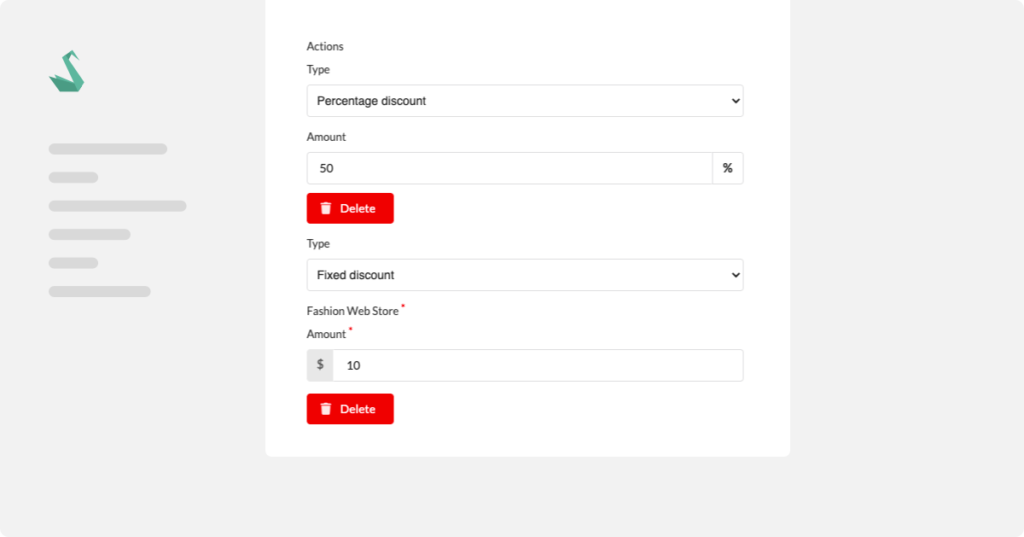Click the dollar sign prefix
The height and width of the screenshot is (537, 1024).
[x=320, y=365]
